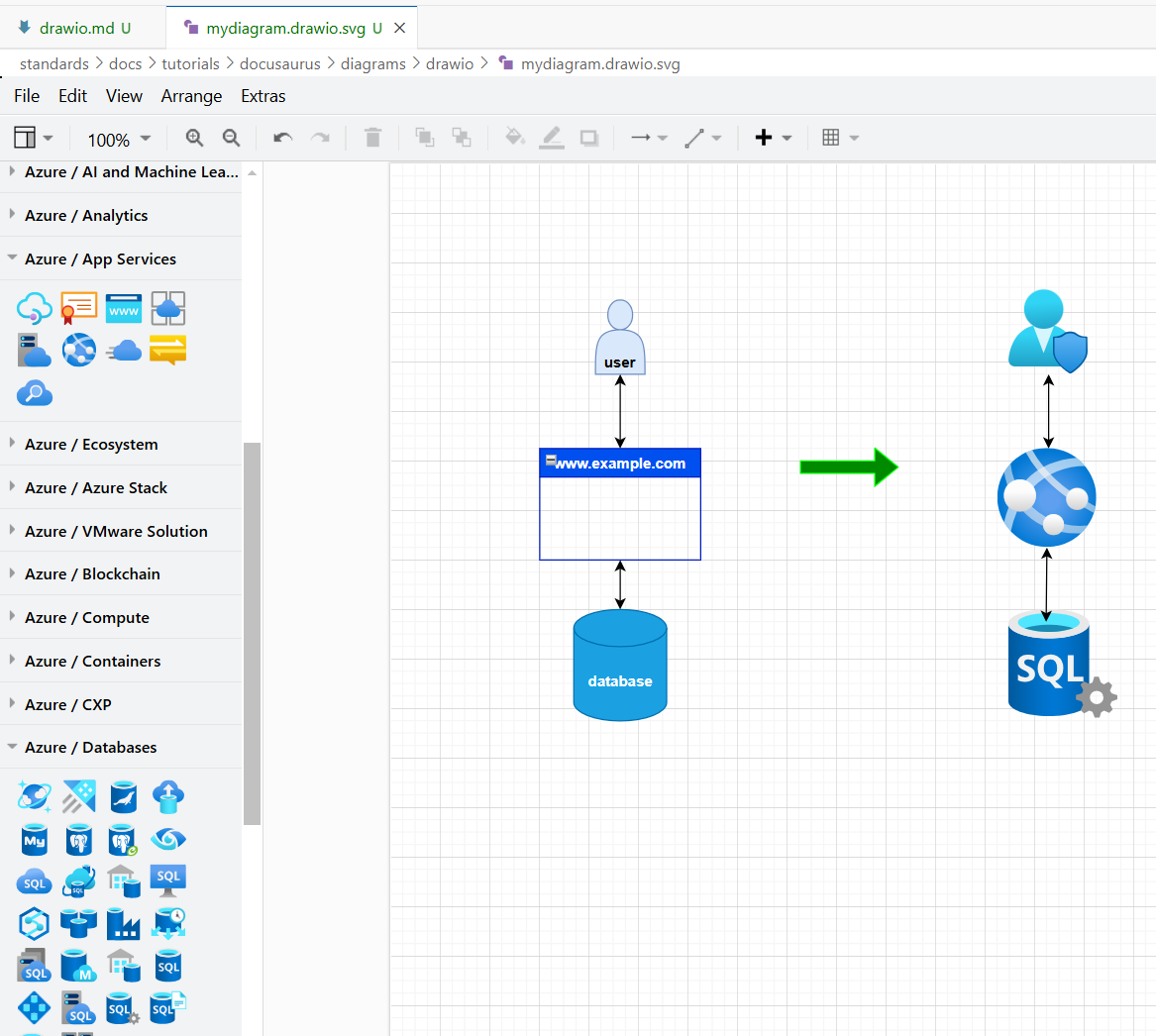Open the Arrange menu
The image size is (1156, 1036).
click(x=191, y=96)
